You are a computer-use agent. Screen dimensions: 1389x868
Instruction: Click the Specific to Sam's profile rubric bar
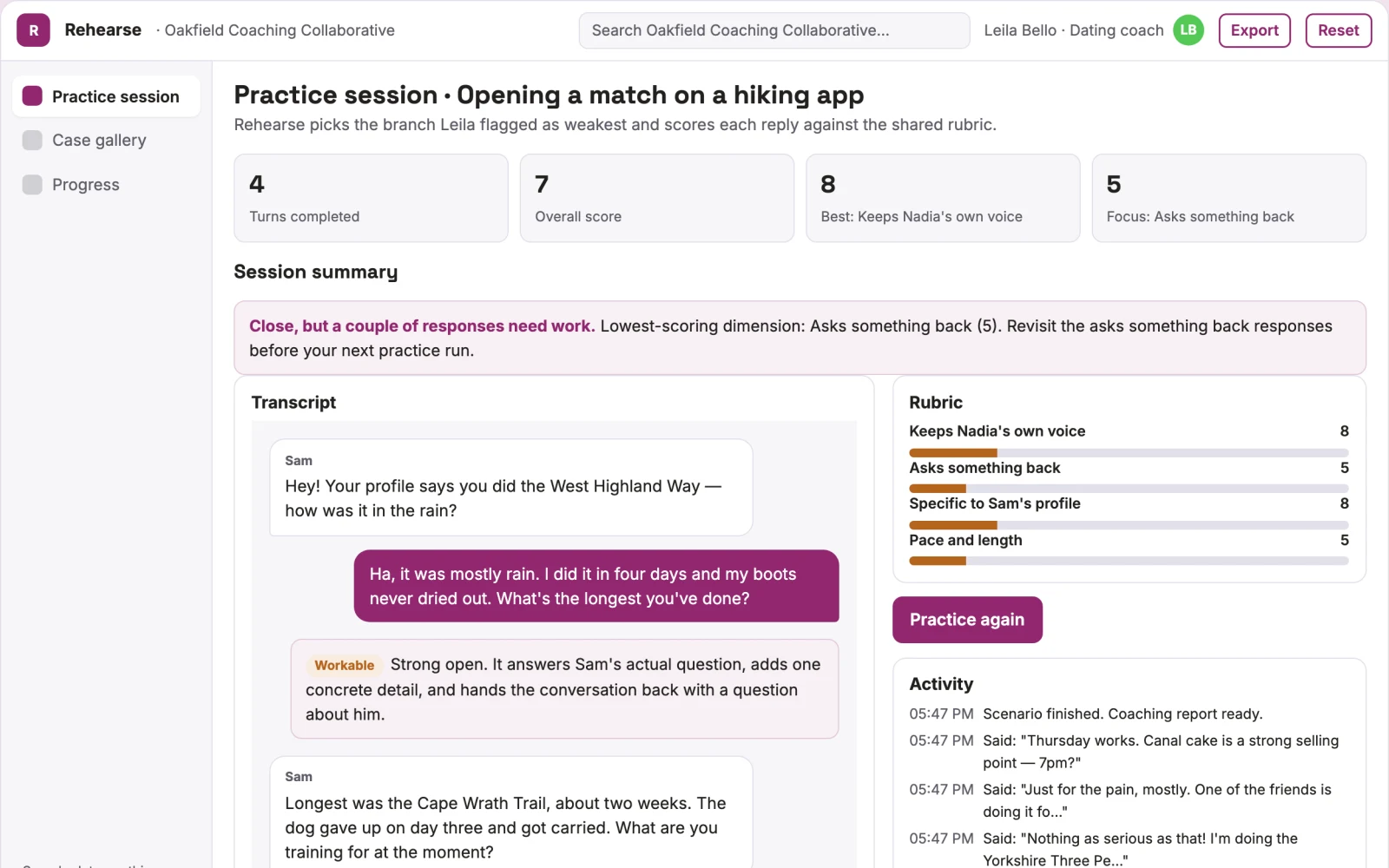[1129, 525]
